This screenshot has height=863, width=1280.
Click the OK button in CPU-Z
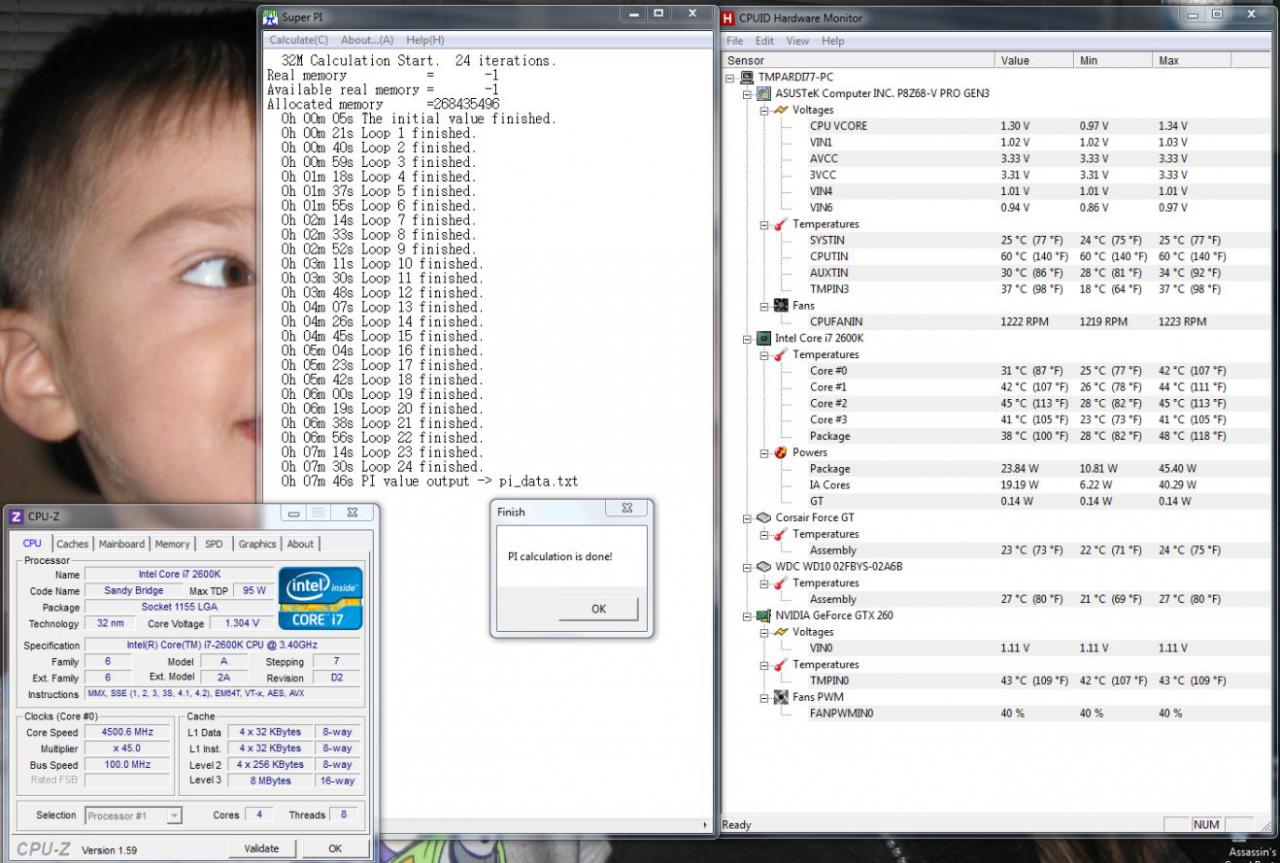[335, 848]
